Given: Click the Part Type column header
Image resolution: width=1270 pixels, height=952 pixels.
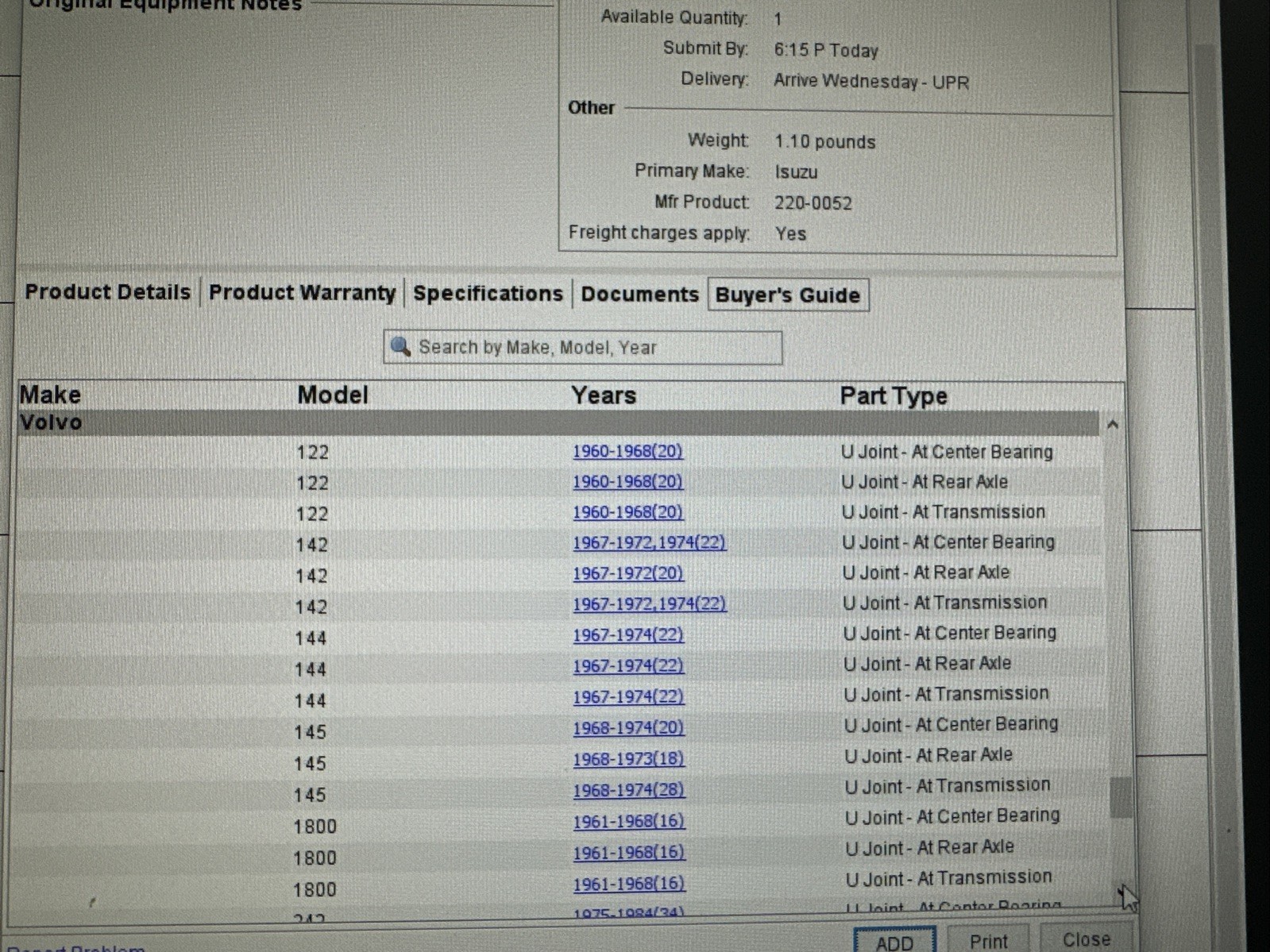Looking at the screenshot, I should coord(894,395).
